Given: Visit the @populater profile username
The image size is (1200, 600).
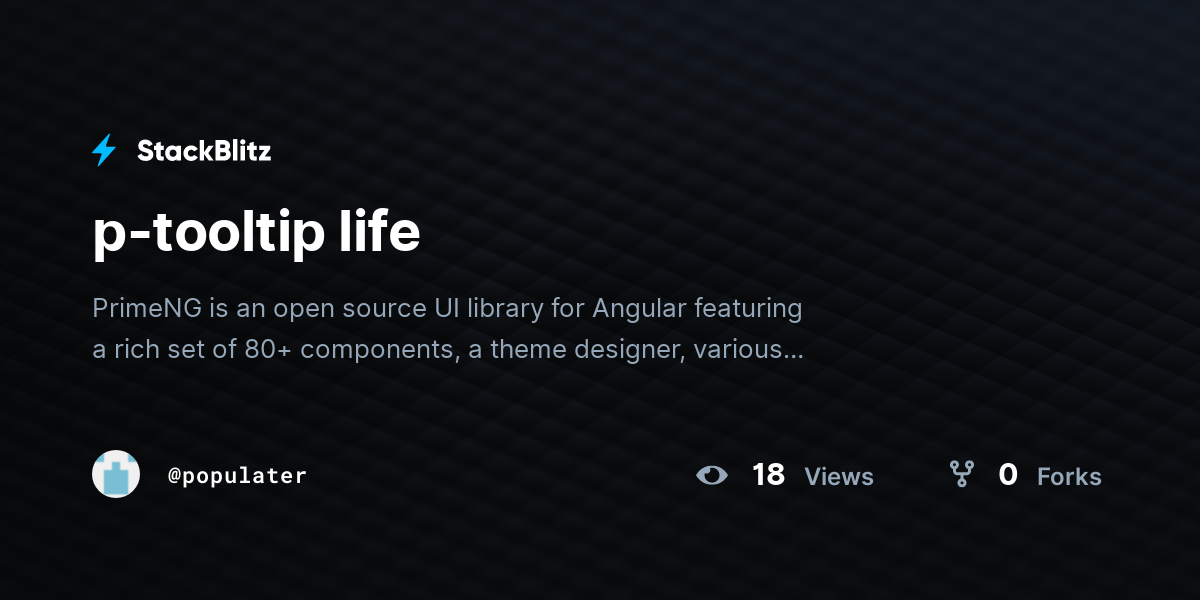Looking at the screenshot, I should pyautogui.click(x=237, y=475).
